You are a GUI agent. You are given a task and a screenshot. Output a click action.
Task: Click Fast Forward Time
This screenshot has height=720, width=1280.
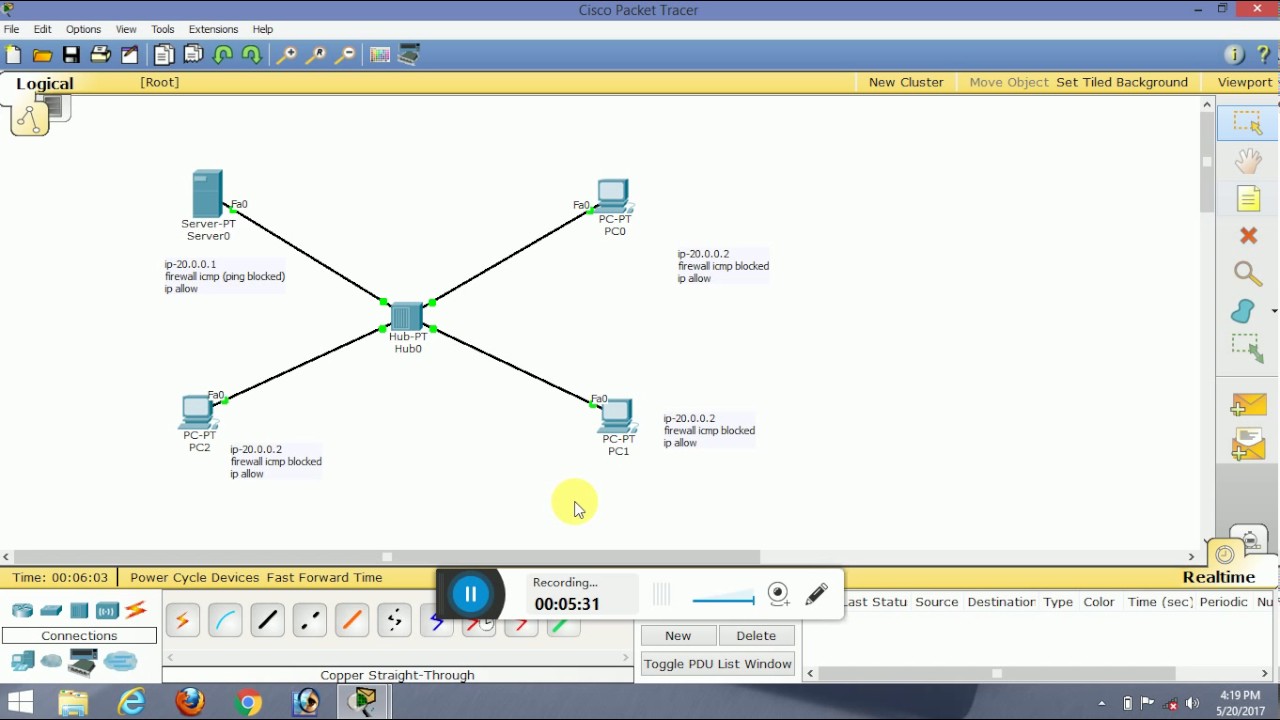[x=324, y=577]
